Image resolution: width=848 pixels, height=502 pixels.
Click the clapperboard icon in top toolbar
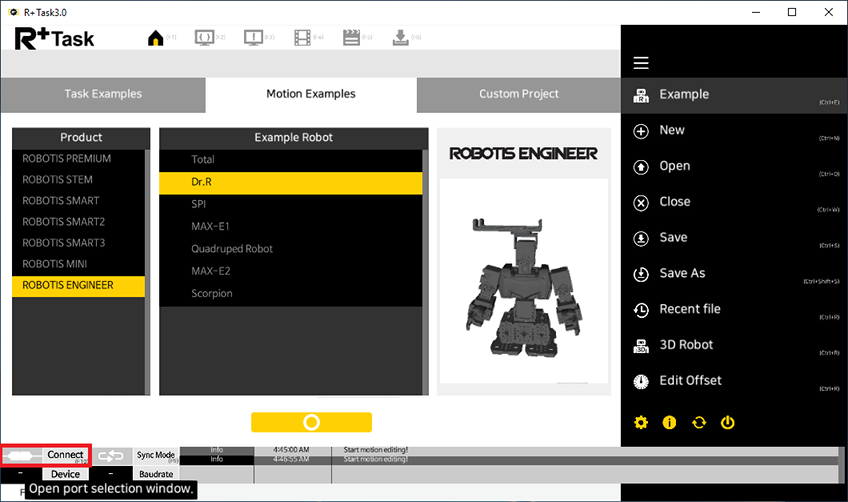coord(351,38)
